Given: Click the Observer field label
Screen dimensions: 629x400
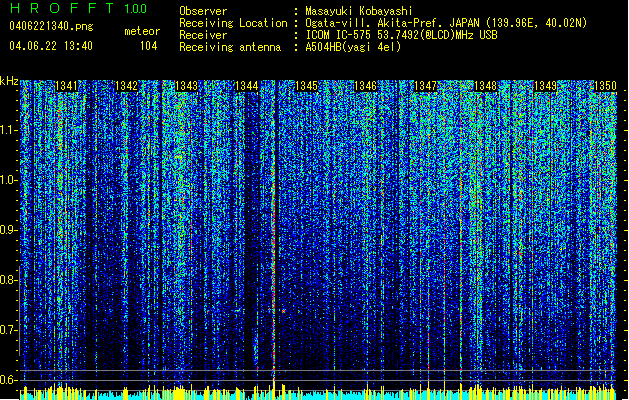Looking at the screenshot, I should 203,11.
